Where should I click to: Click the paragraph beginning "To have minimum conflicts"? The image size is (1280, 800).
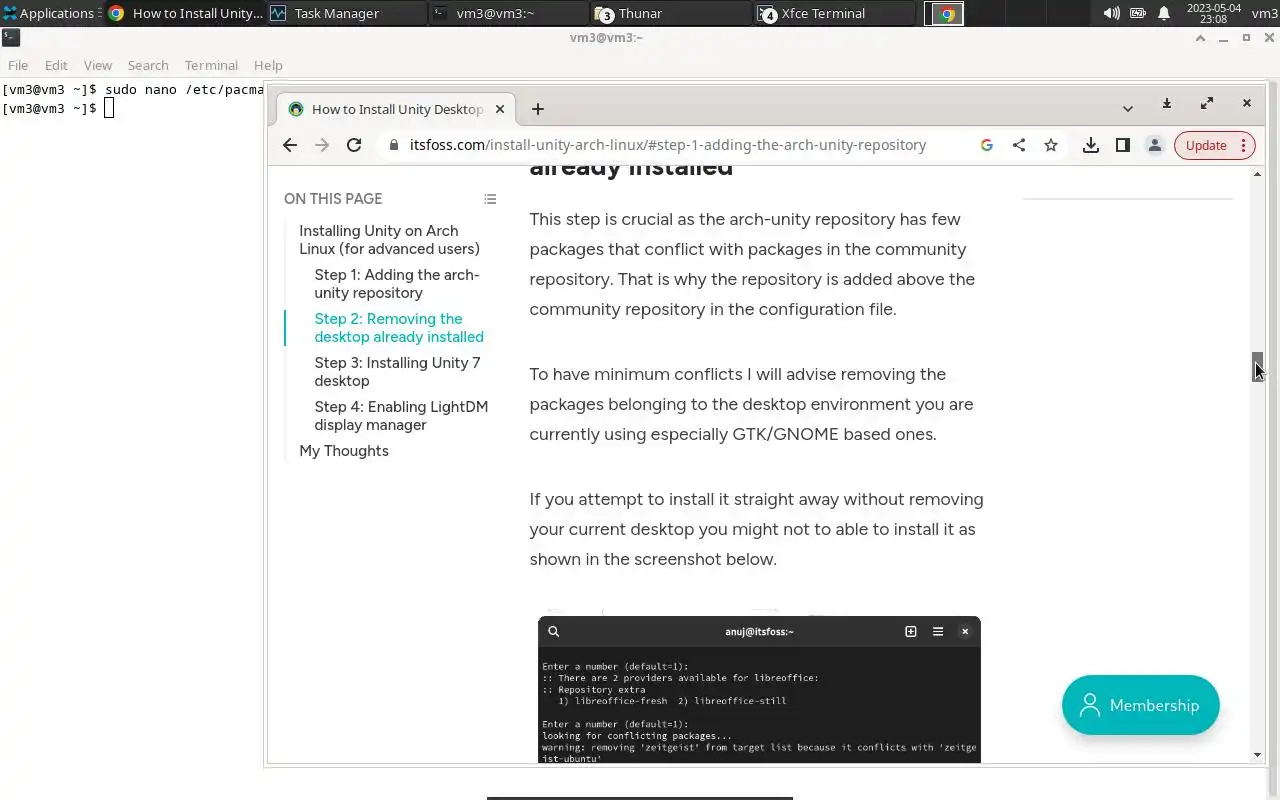pos(751,404)
